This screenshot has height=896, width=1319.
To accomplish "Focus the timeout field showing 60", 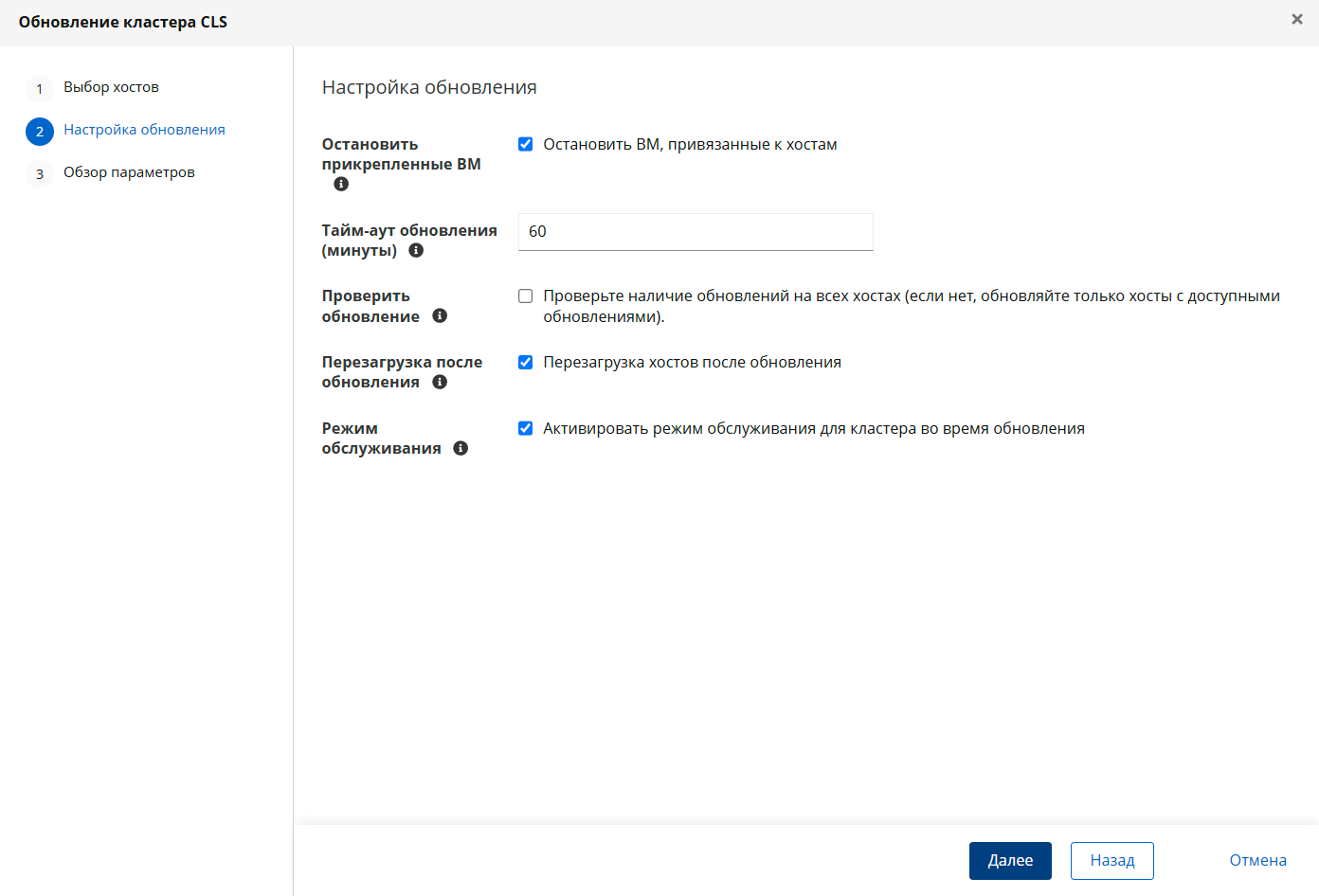I will [x=696, y=231].
